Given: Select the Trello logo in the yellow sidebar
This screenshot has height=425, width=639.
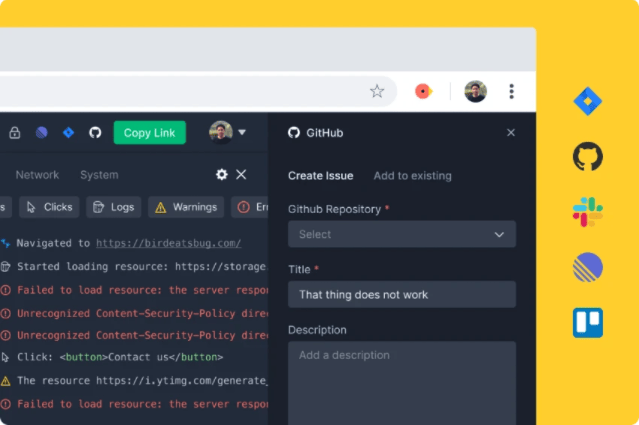Looking at the screenshot, I should 587,322.
